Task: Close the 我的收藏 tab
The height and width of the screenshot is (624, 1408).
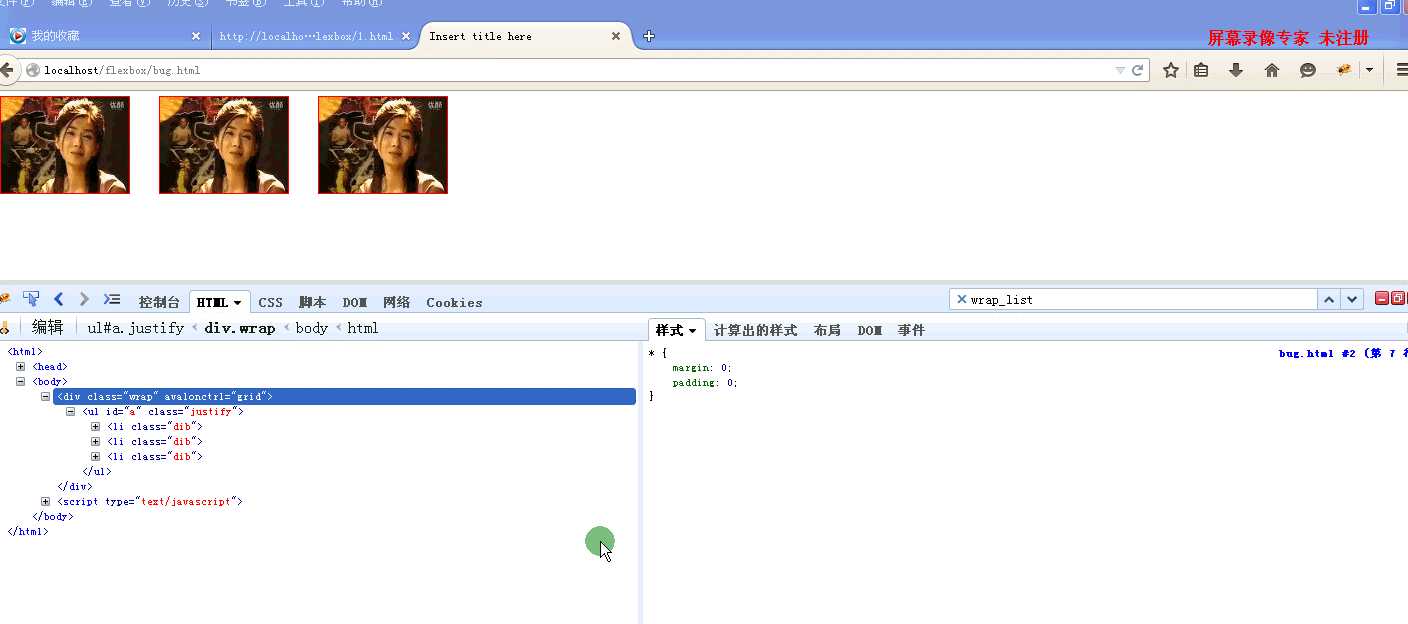Action: tap(196, 36)
